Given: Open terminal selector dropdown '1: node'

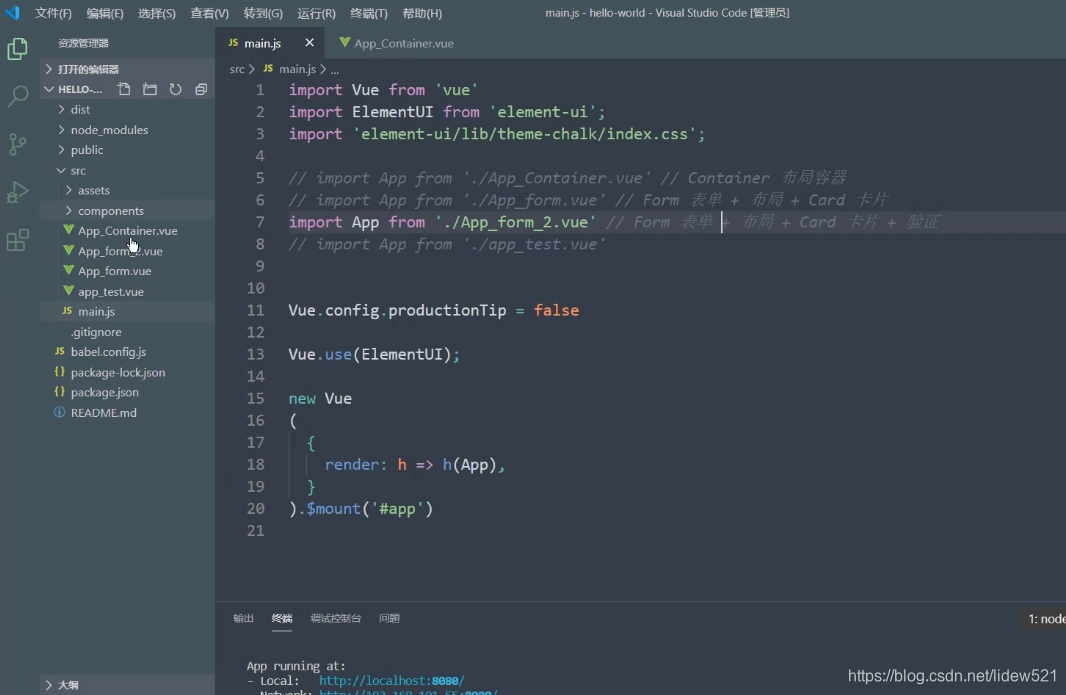Looking at the screenshot, I should [1044, 618].
